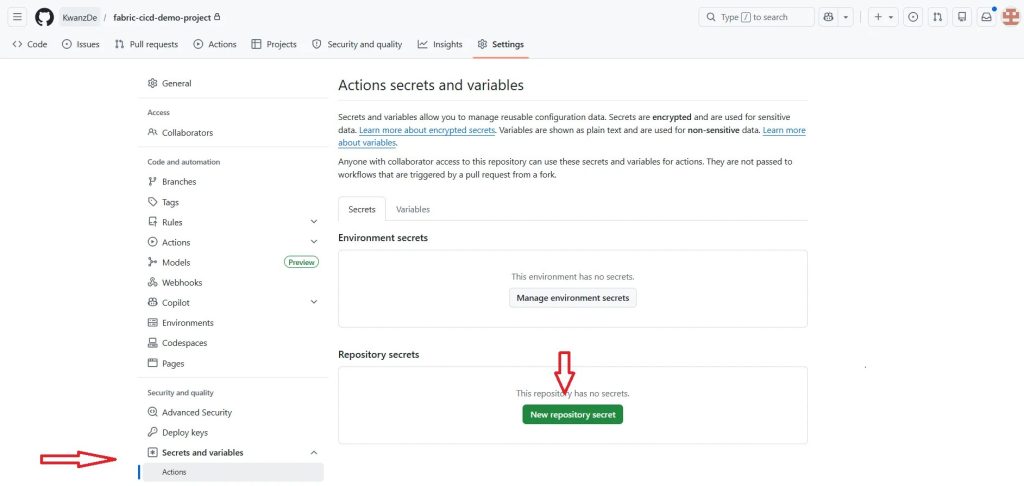Go to Security and quality tab
This screenshot has width=1024, height=486.
[357, 44]
